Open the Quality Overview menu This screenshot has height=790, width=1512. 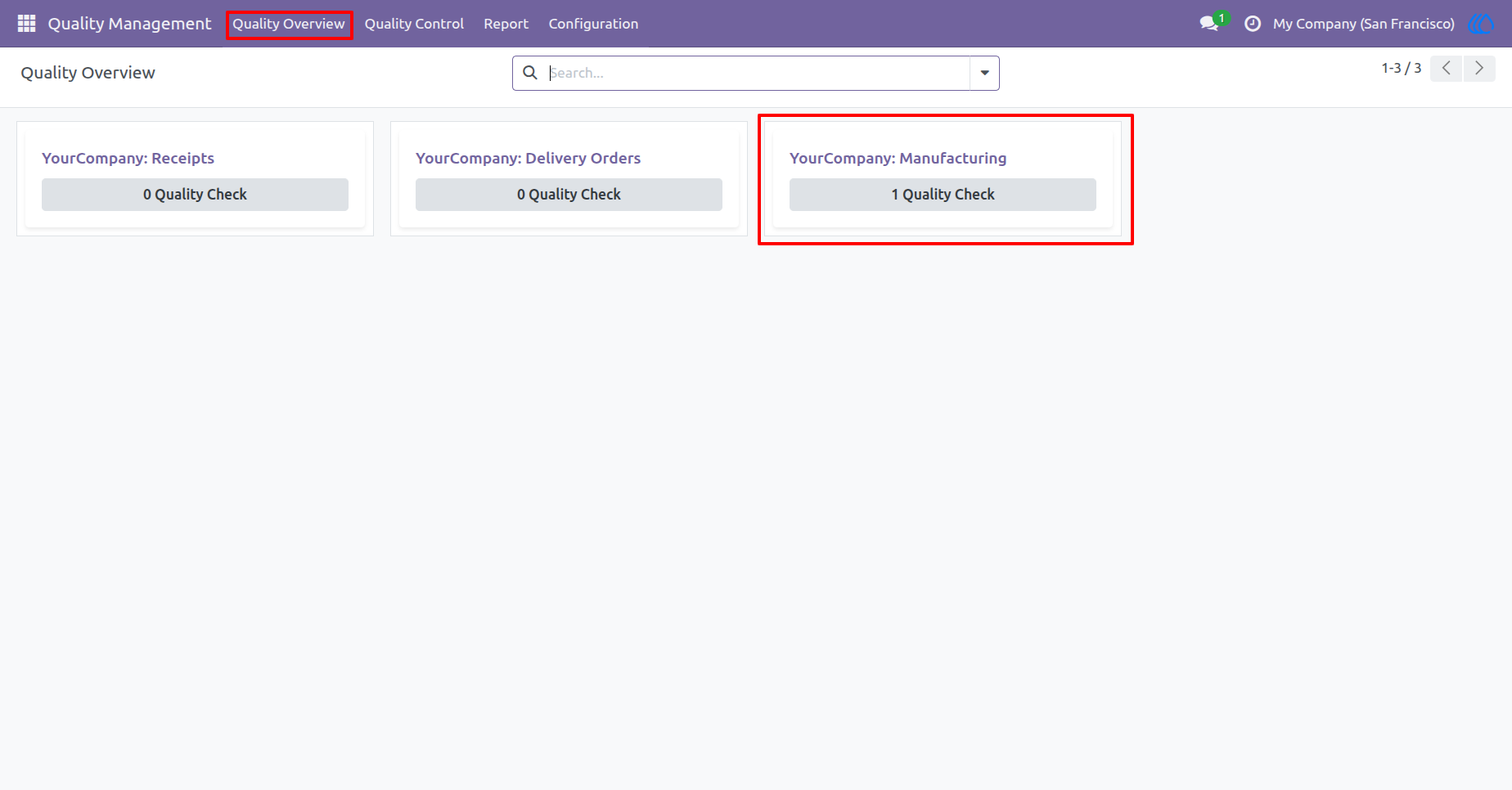point(289,24)
